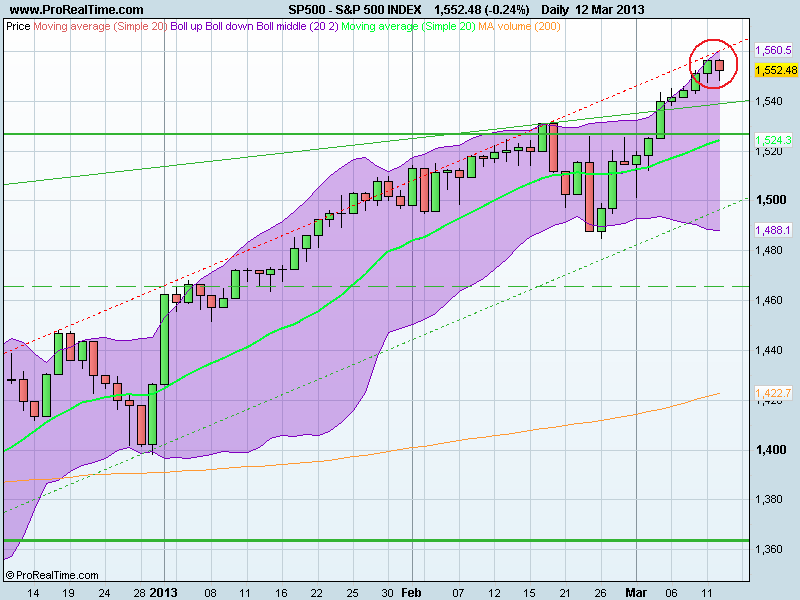
Task: Click the 2013 year label on time axis
Action: point(163,592)
